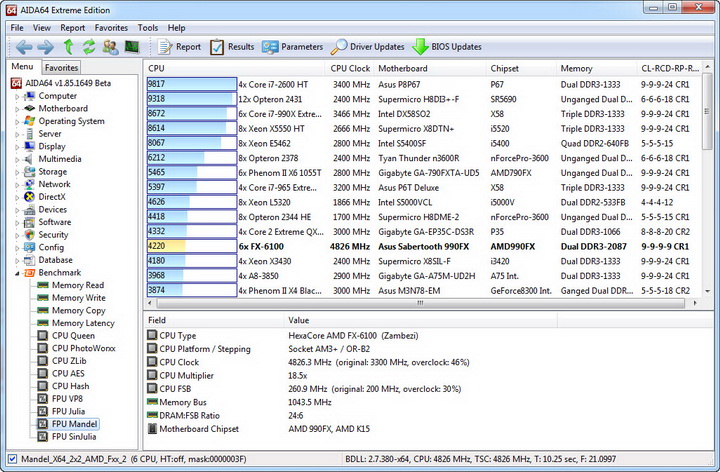Image resolution: width=720 pixels, height=472 pixels.
Task: Expand the Computer tree node
Action: click(17, 97)
